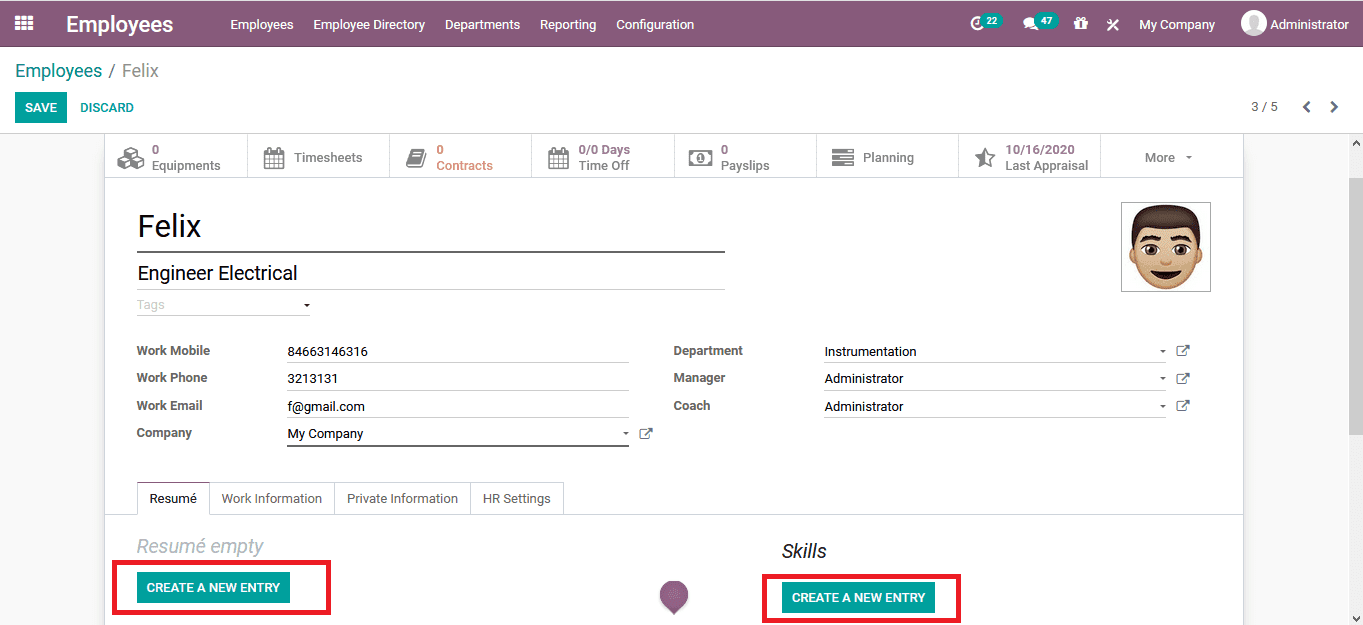Switch to the Work Information tab

[272, 498]
